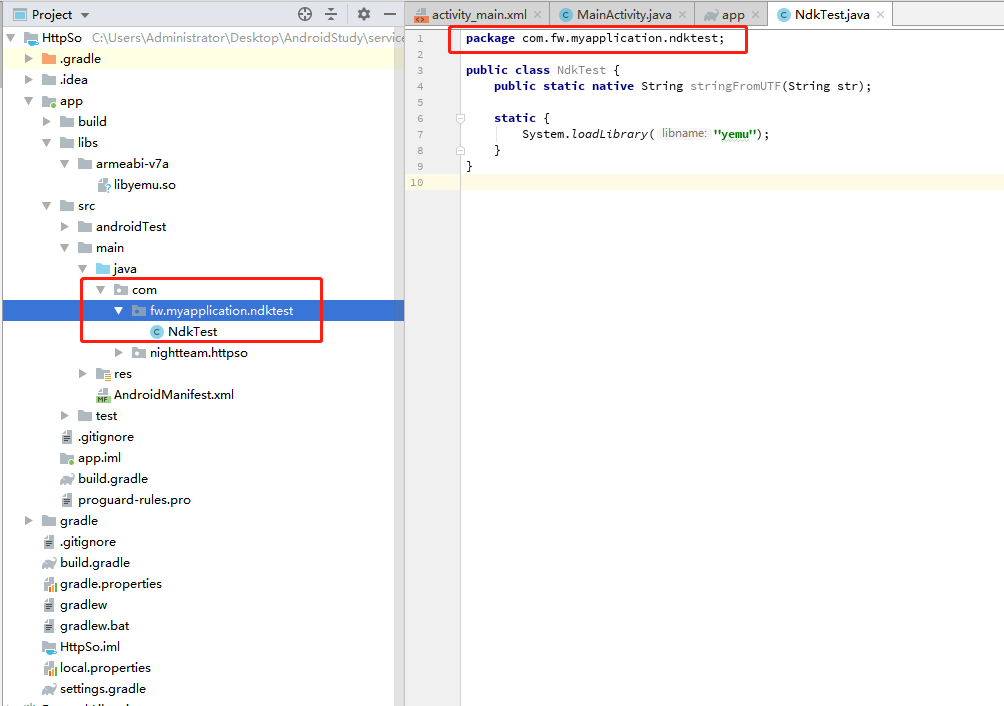
Task: Click the collapse all icon in Project panel
Action: 331,14
